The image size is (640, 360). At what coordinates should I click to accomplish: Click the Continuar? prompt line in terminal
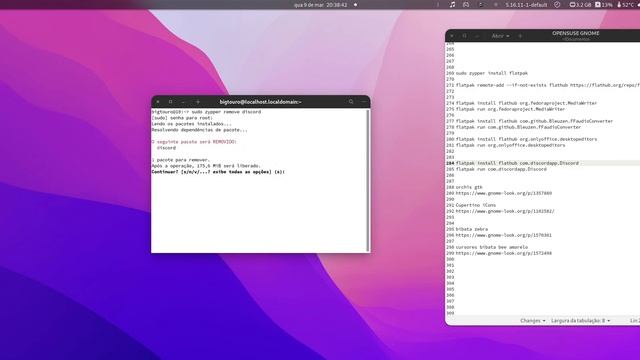(218, 172)
